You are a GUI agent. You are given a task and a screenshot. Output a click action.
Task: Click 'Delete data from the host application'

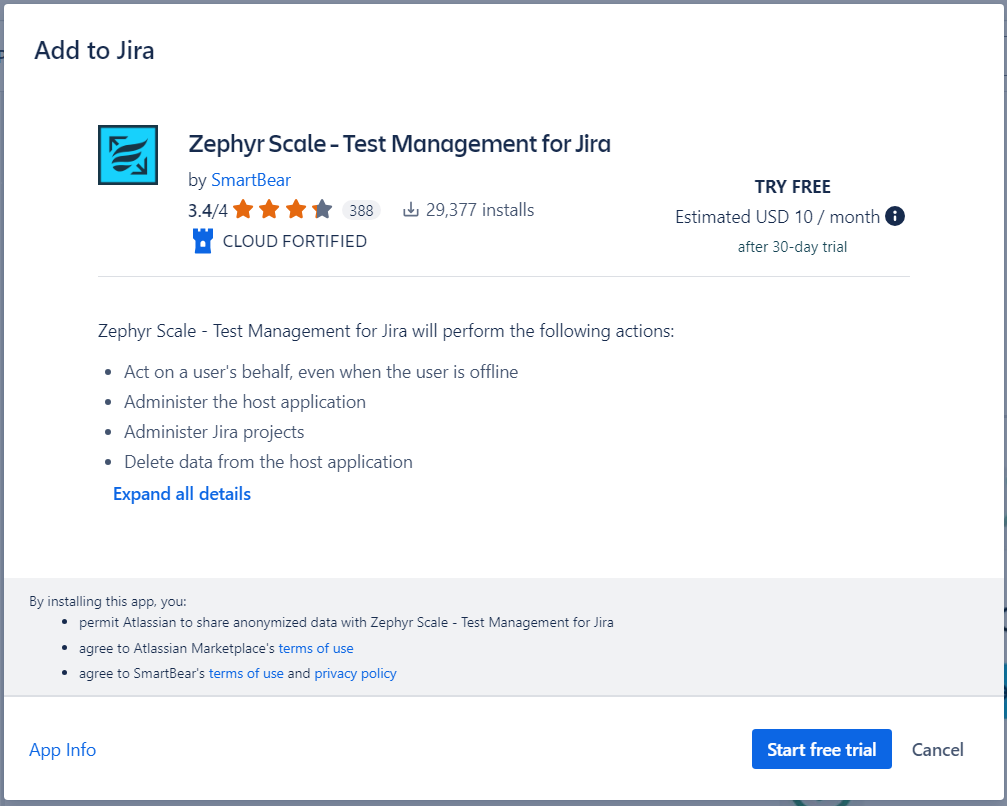(x=268, y=462)
